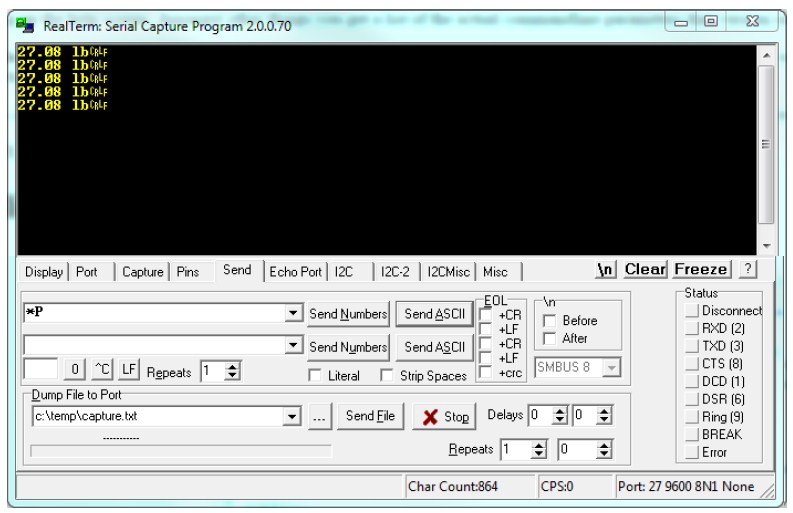793x513 pixels.
Task: Click the send Repeats stepper arrows
Action: point(232,371)
